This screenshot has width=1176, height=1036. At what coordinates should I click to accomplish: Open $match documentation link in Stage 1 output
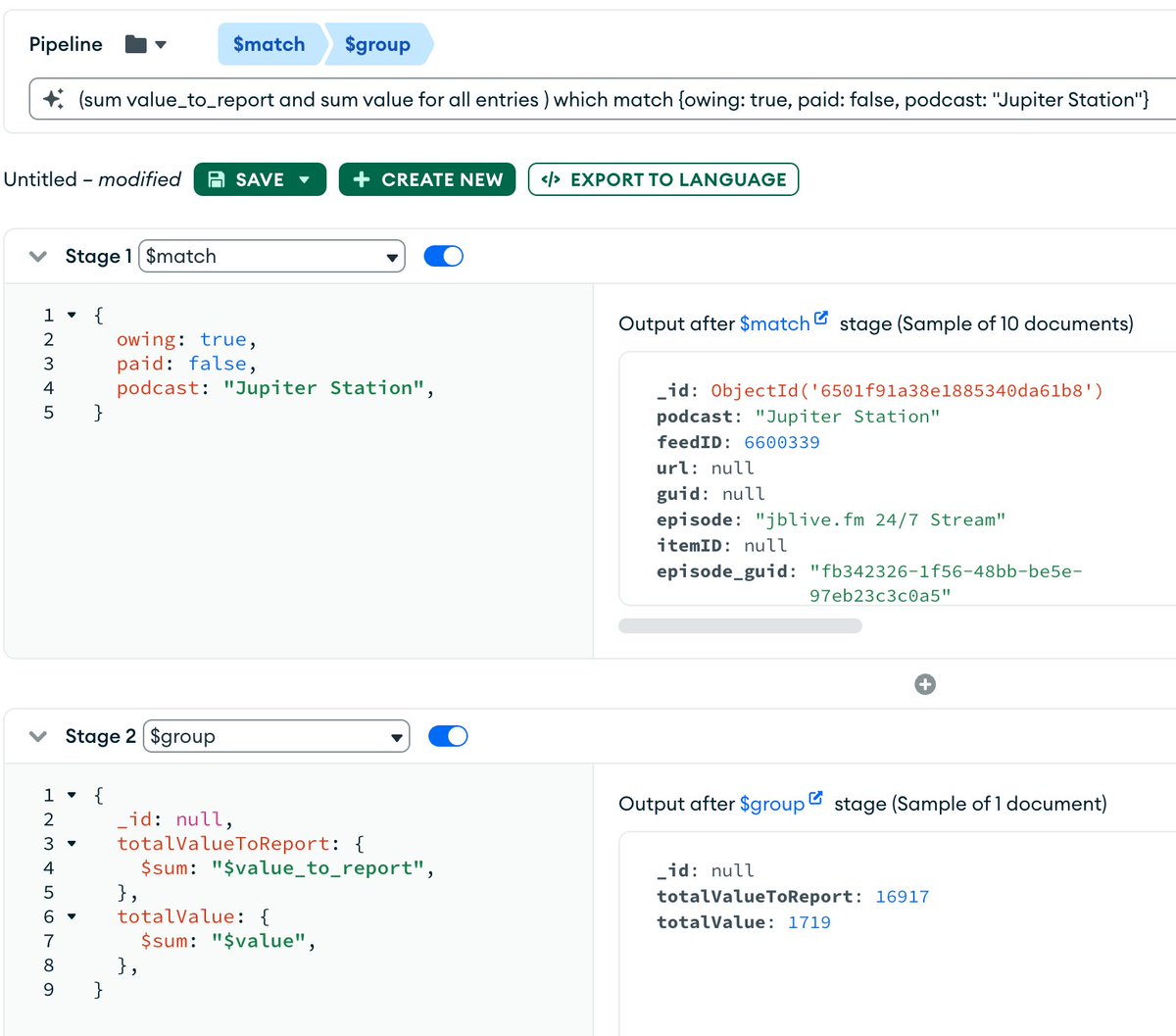tap(783, 322)
